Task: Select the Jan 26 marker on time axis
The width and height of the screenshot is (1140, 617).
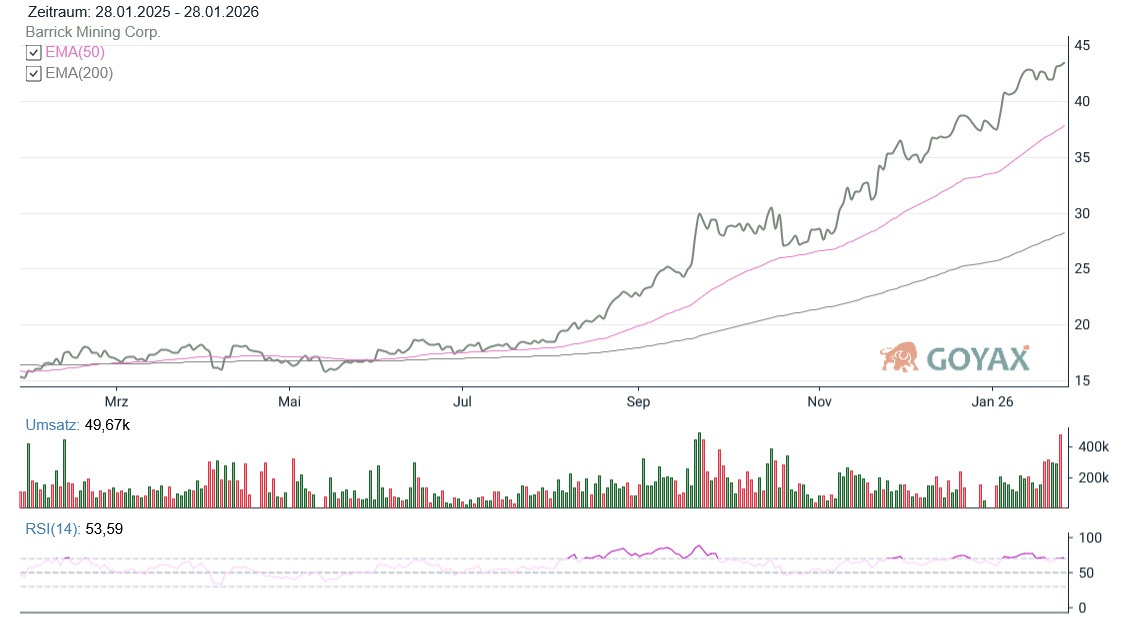Action: [x=992, y=402]
